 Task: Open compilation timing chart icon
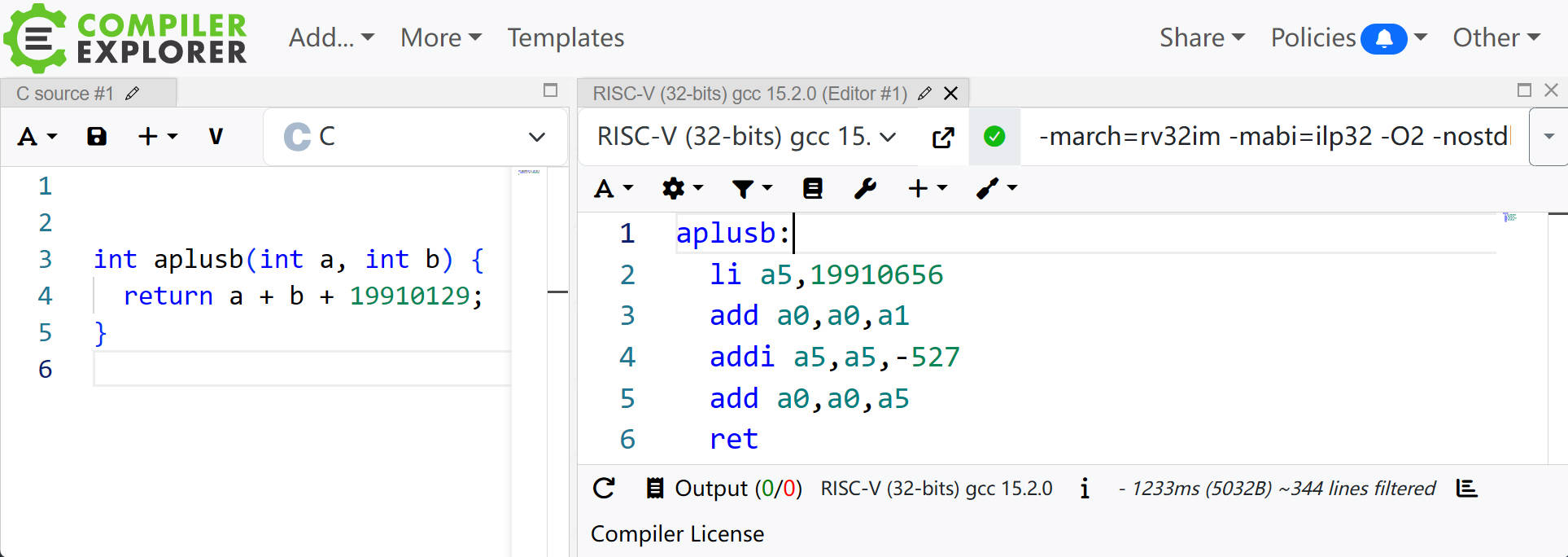pyautogui.click(x=1467, y=489)
